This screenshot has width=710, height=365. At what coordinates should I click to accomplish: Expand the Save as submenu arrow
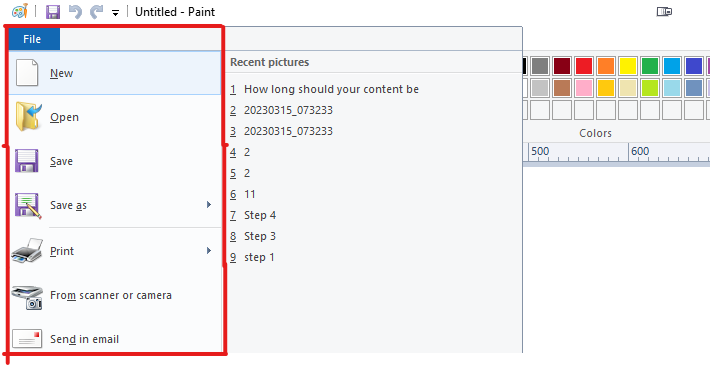[209, 205]
